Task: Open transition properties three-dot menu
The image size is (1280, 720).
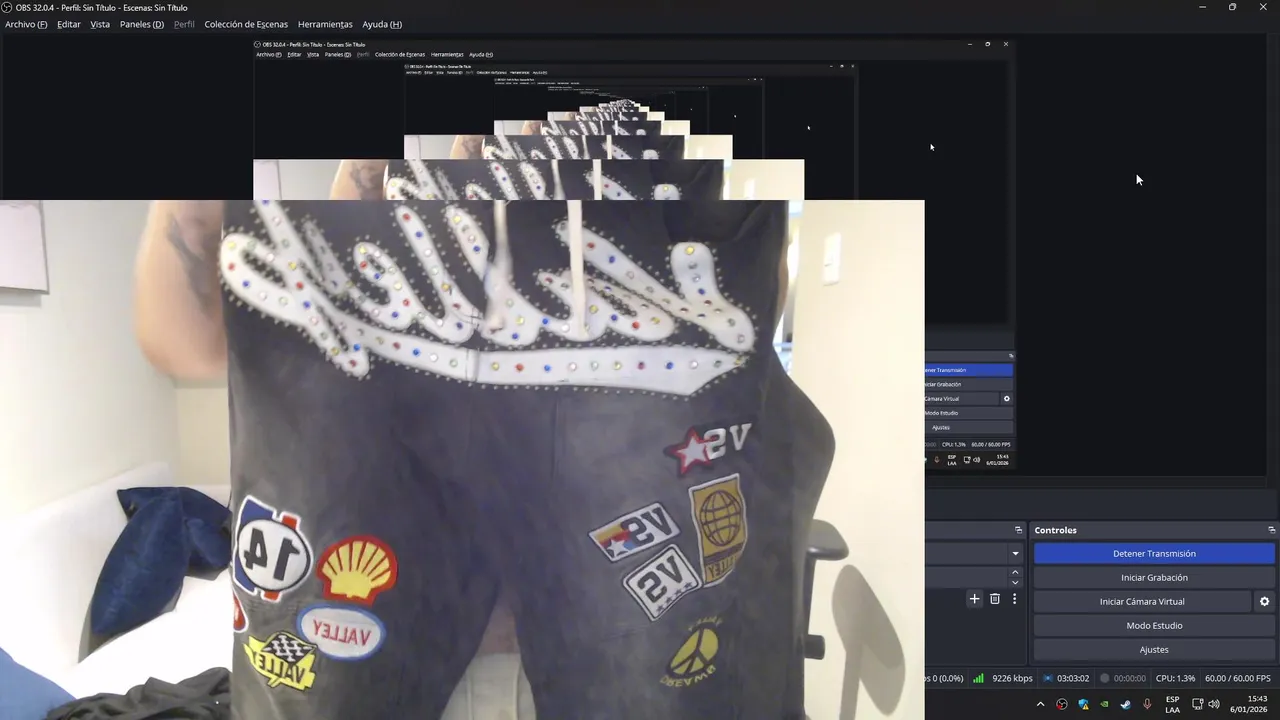Action: click(x=1015, y=599)
